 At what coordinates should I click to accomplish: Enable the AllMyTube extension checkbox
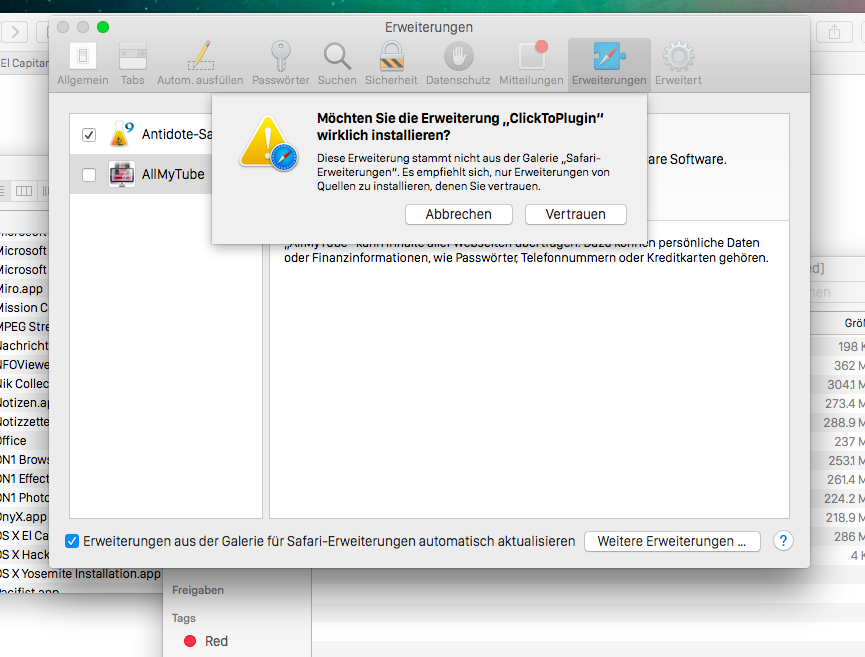click(89, 175)
